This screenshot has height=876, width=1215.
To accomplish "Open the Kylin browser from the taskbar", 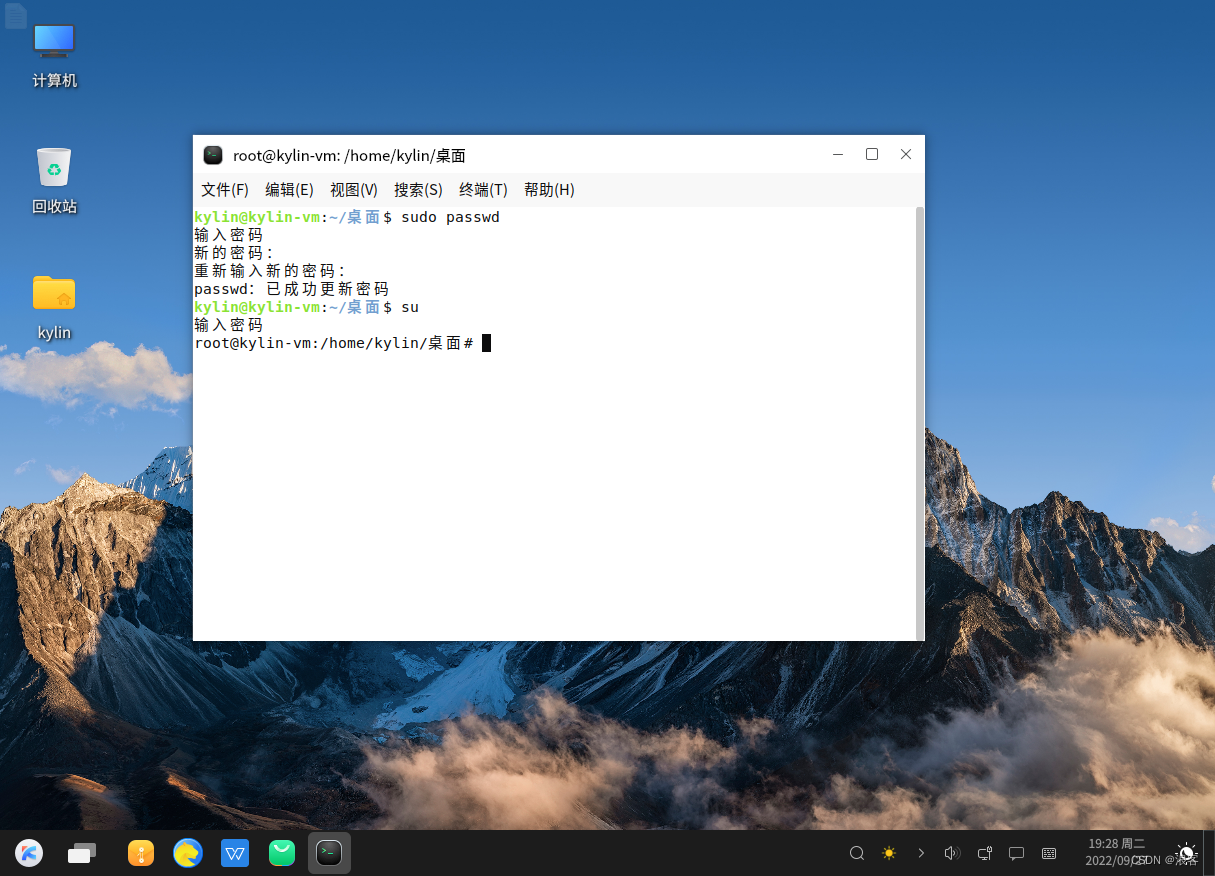I will point(188,853).
